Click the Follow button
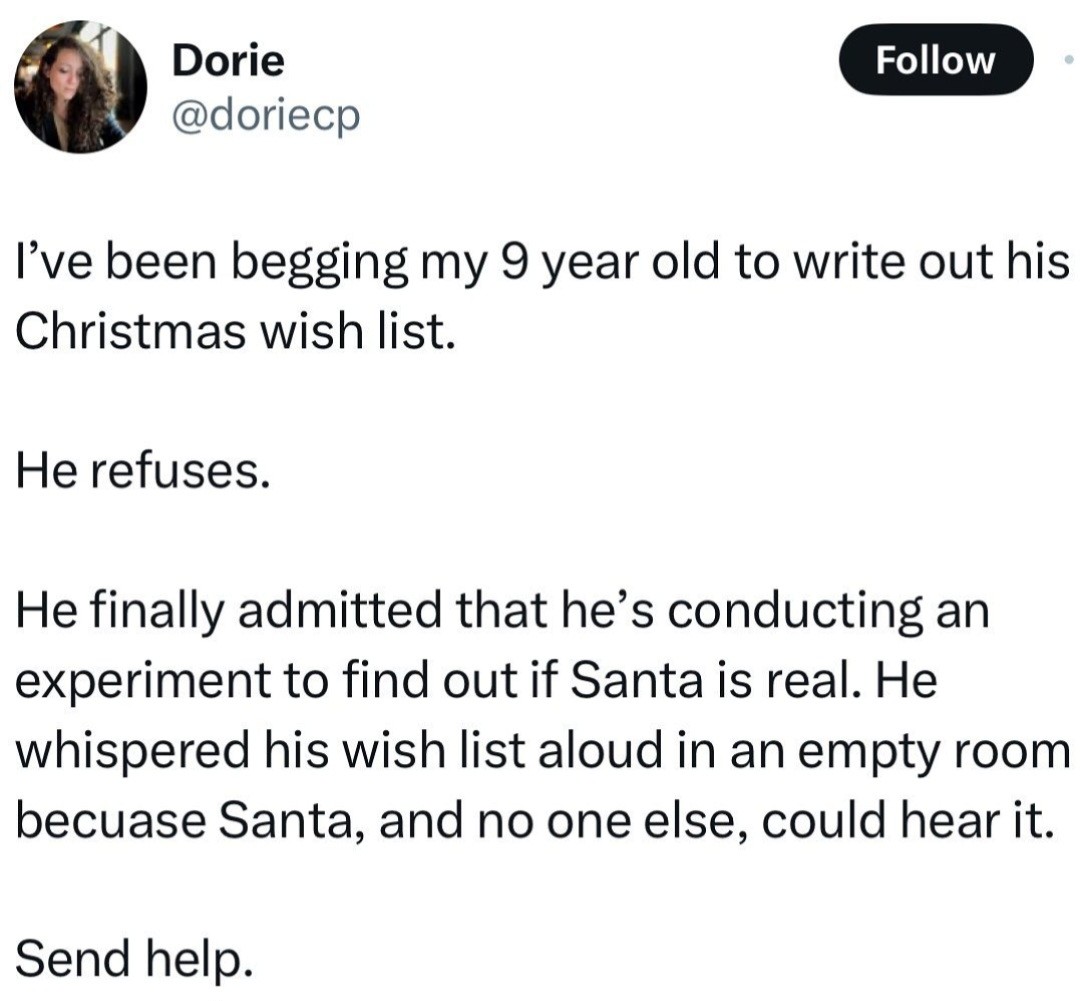This screenshot has height=1001, width=1080. [935, 61]
